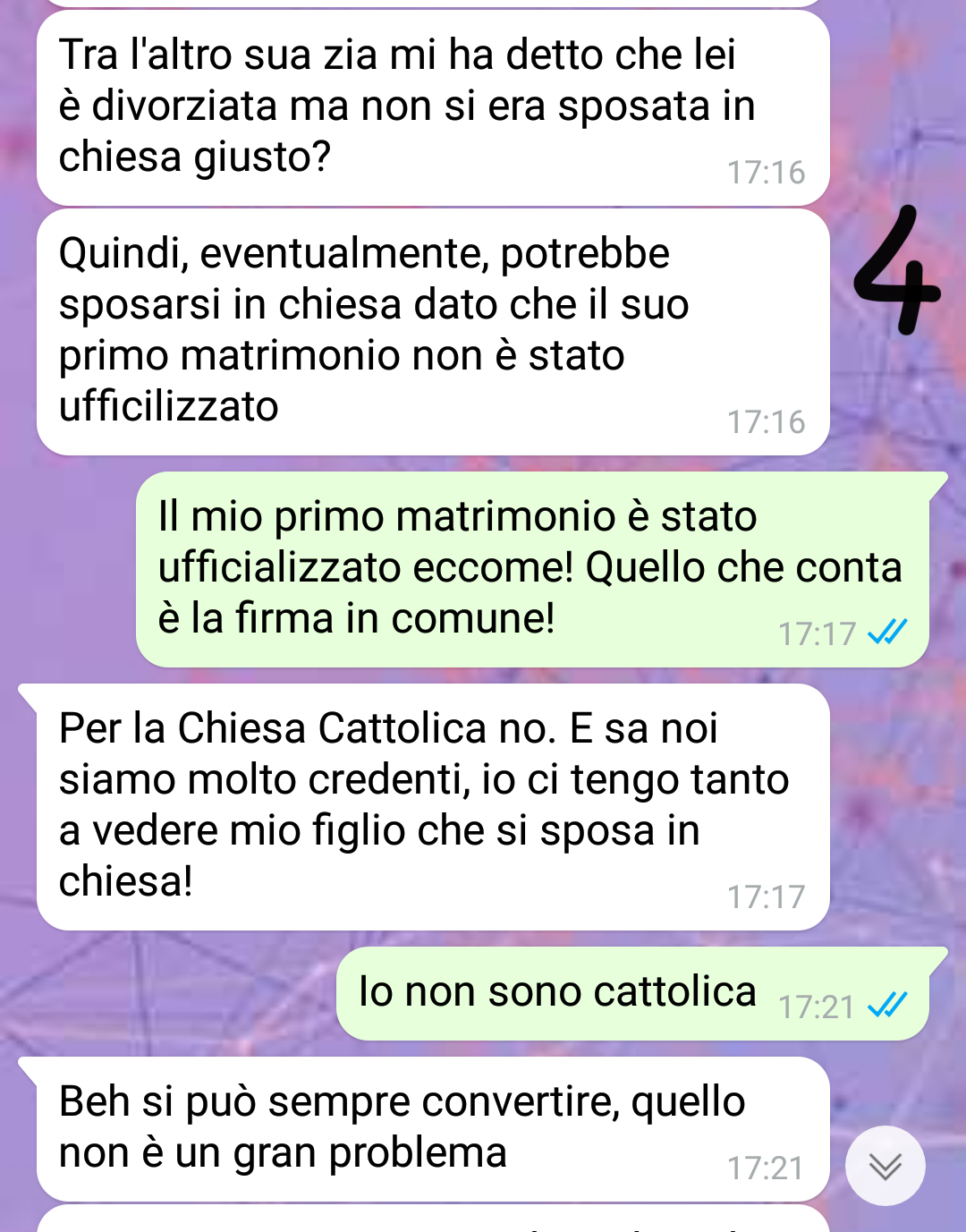Select the green 'Io non sono cattolica' bubble
Image resolution: width=966 pixels, height=1232 pixels.
[632, 993]
